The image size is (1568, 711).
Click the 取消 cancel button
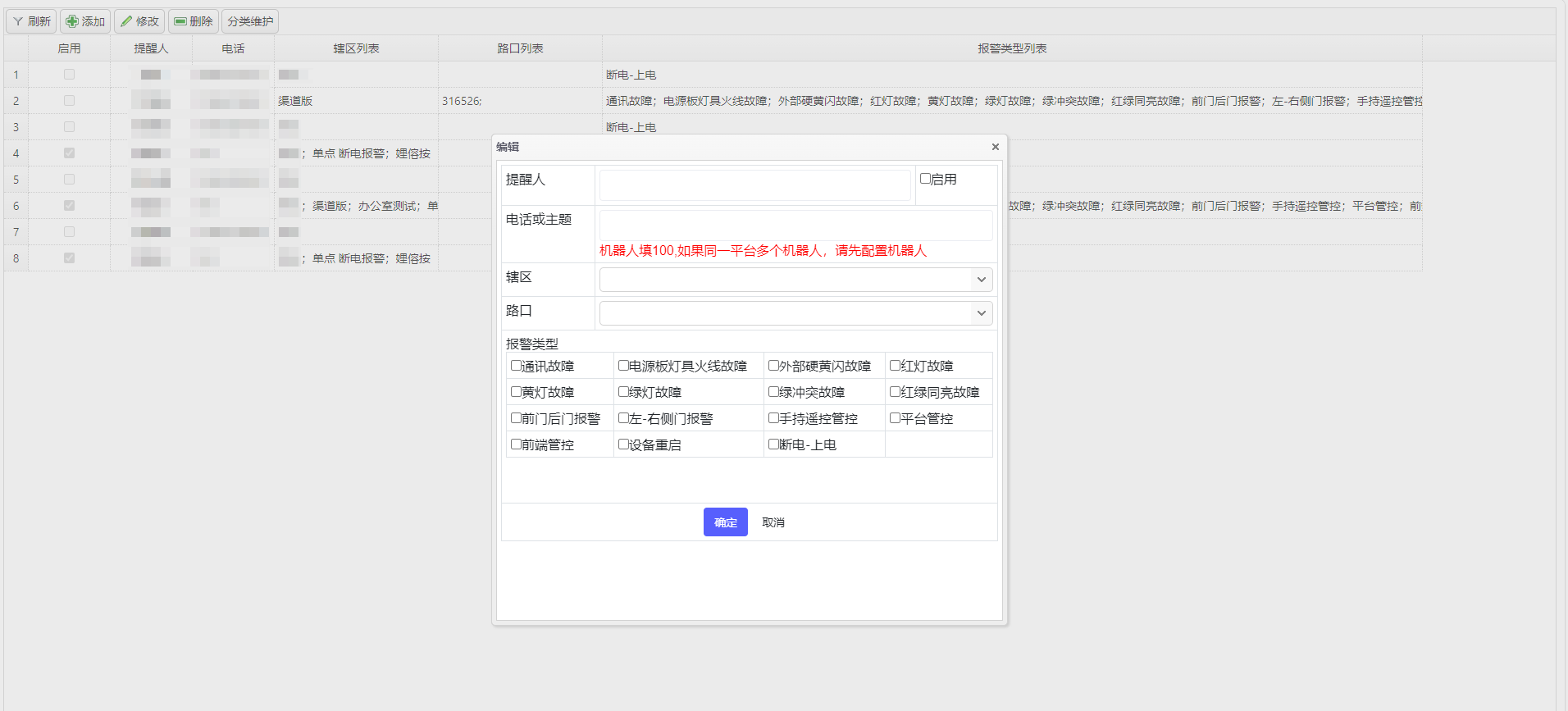[x=773, y=522]
